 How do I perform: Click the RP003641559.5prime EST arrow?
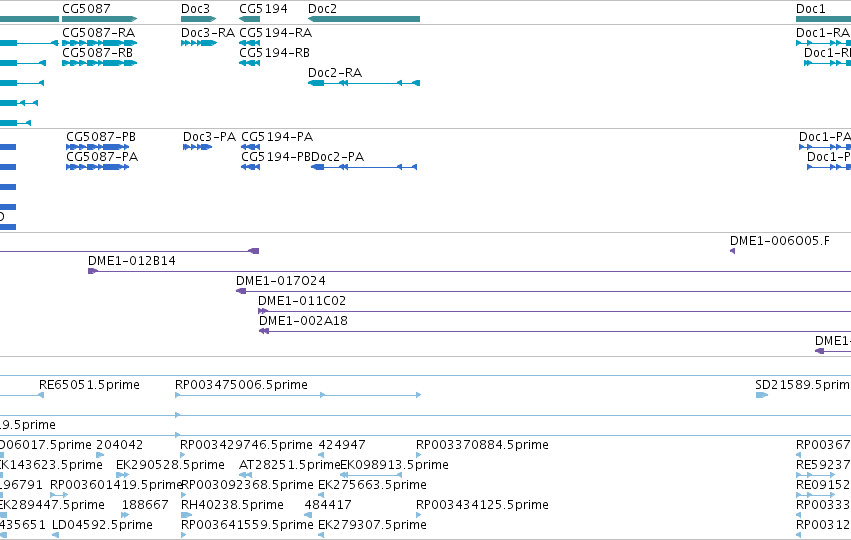click(x=183, y=535)
